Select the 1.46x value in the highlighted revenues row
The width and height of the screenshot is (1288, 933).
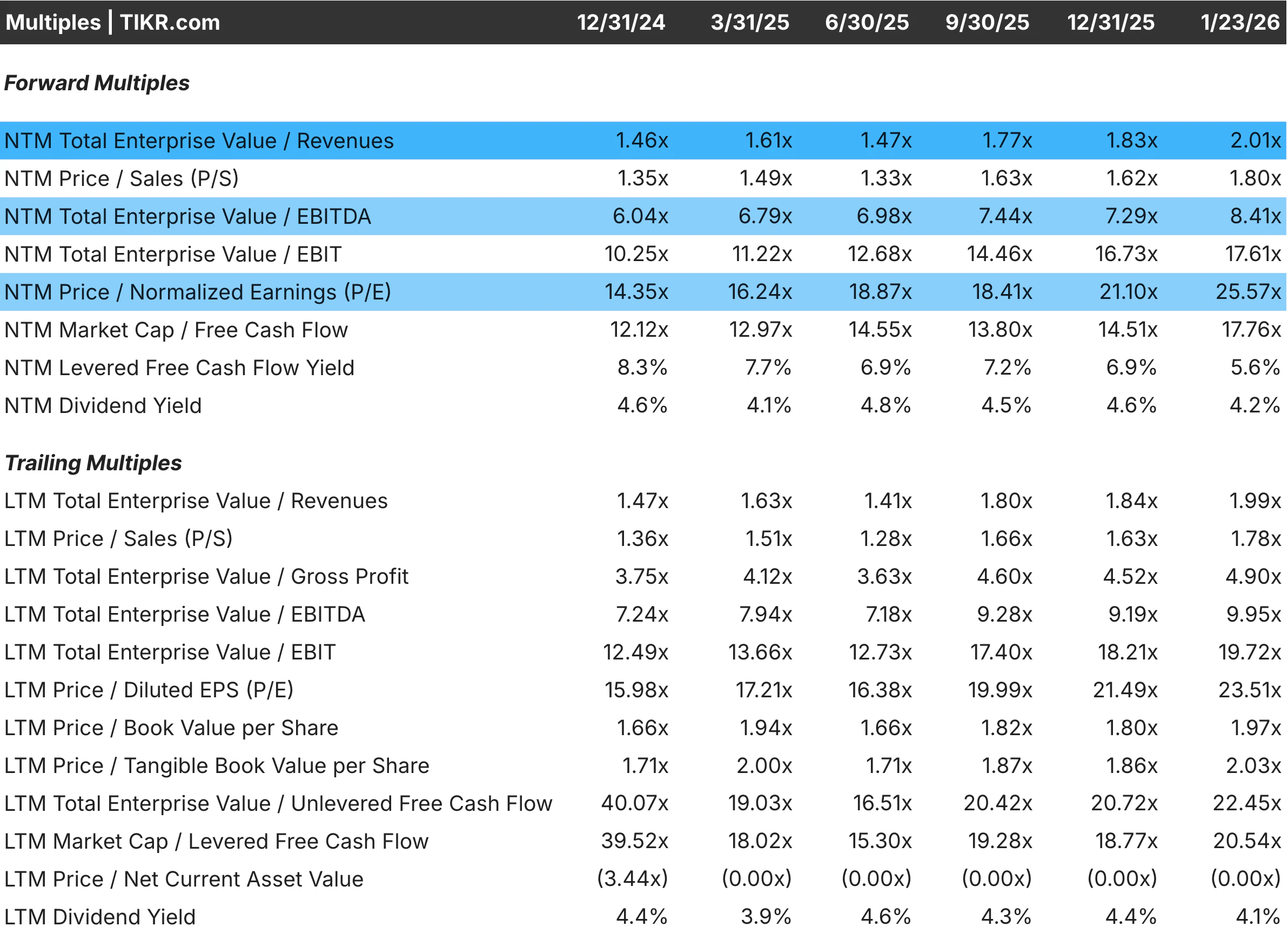click(x=642, y=141)
